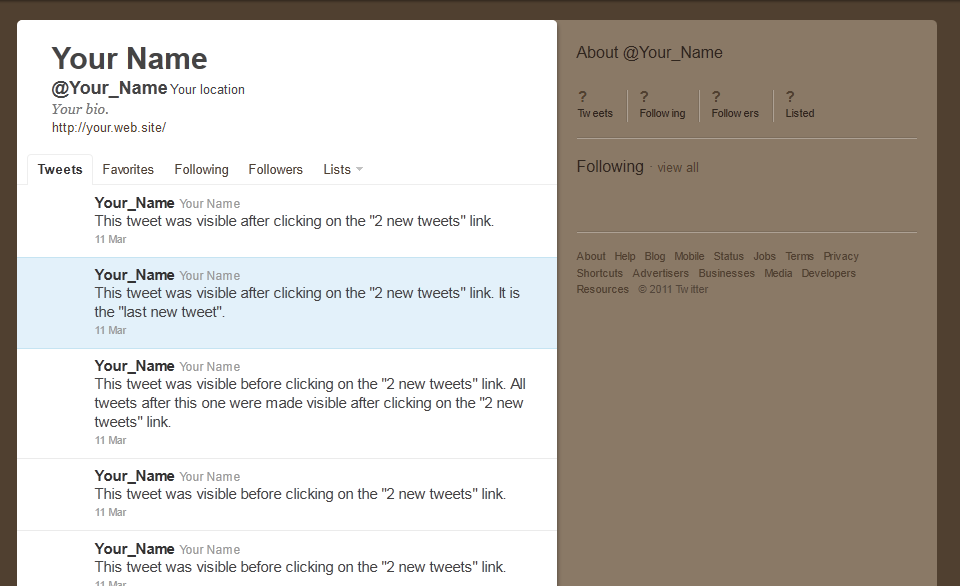Open the Help footer link
Viewport: 960px width, 586px height.
(624, 256)
